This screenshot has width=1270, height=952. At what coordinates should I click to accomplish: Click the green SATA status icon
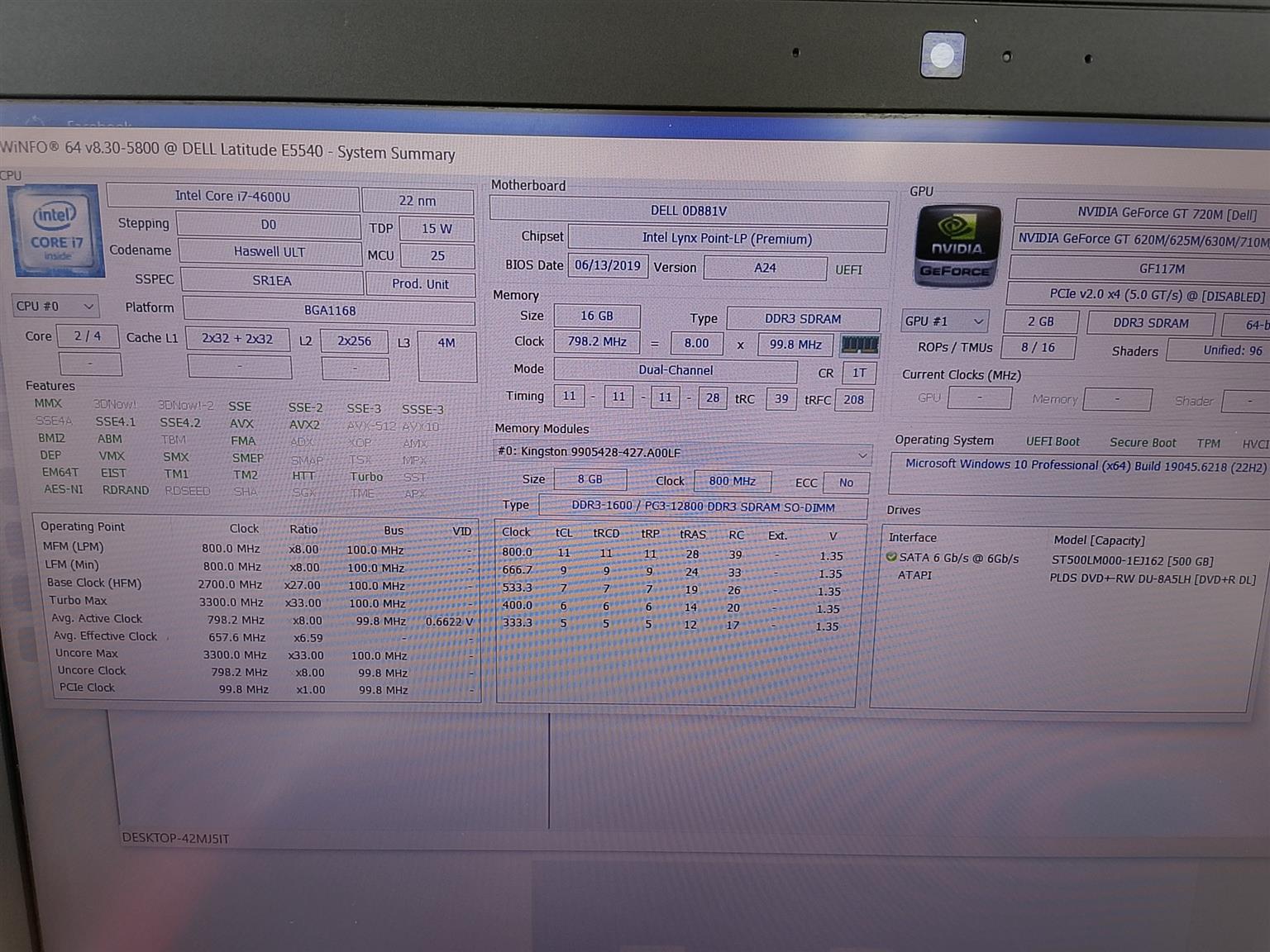coord(891,557)
